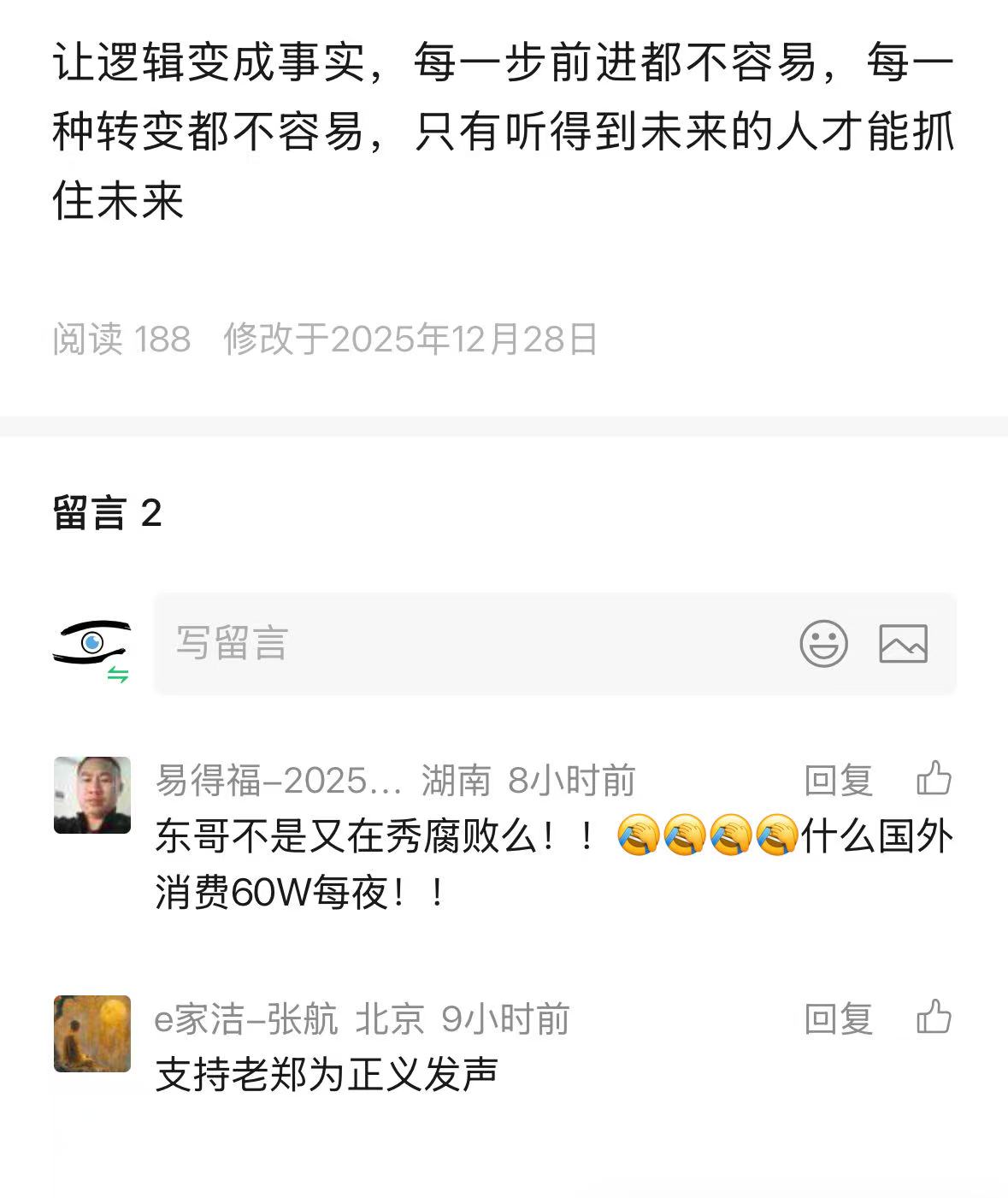Screen dimensions: 1008x1198
Task: Tap the username 易得福-2025…
Action: [x=279, y=780]
